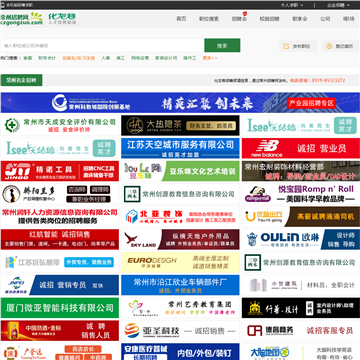The width and height of the screenshot is (360, 360).
Task: Click the 化龙巷 logo
Action: click(x=62, y=18)
